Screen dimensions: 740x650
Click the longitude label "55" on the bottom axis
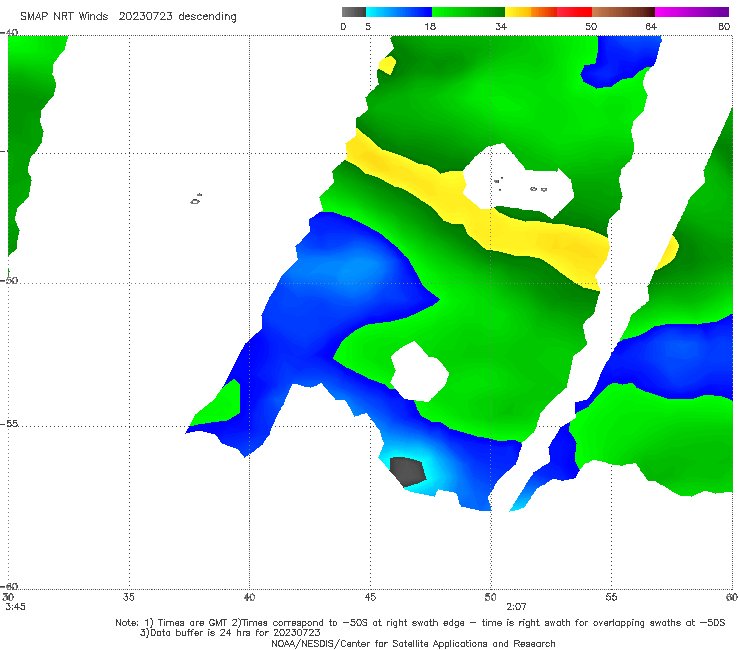point(611,597)
